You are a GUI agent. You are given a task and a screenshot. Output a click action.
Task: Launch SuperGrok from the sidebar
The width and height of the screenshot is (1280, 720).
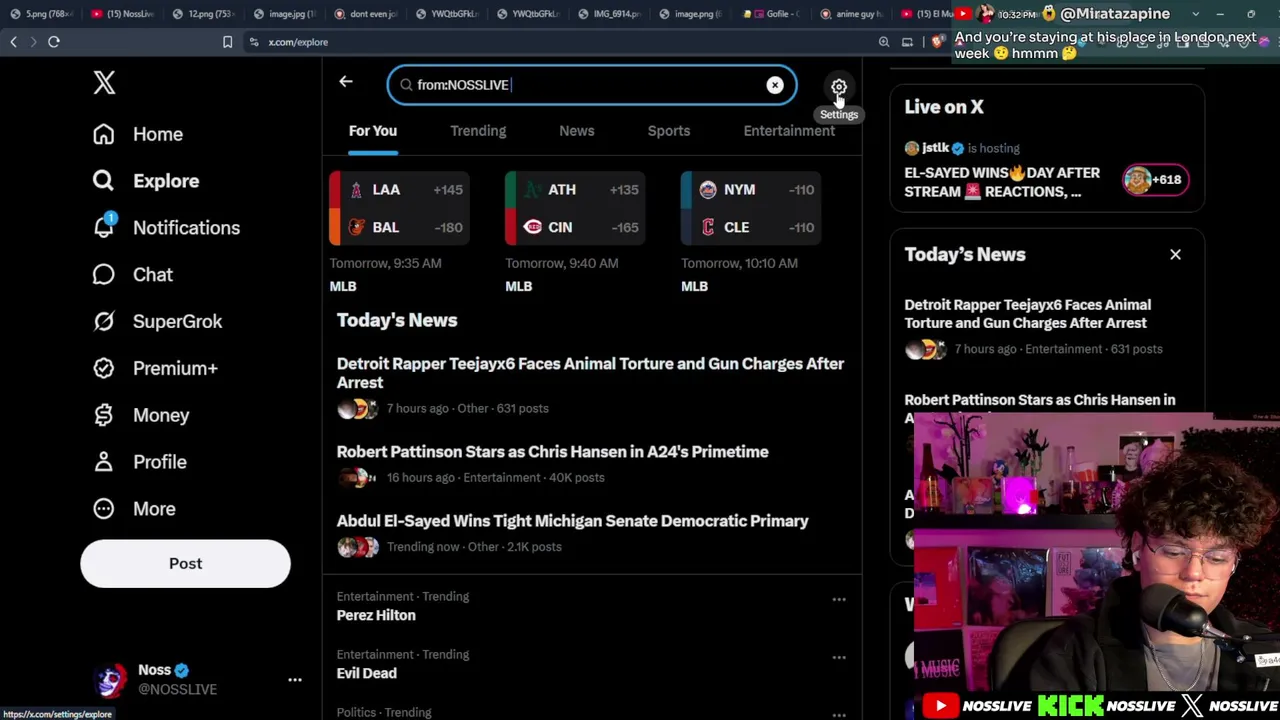pyautogui.click(x=158, y=322)
